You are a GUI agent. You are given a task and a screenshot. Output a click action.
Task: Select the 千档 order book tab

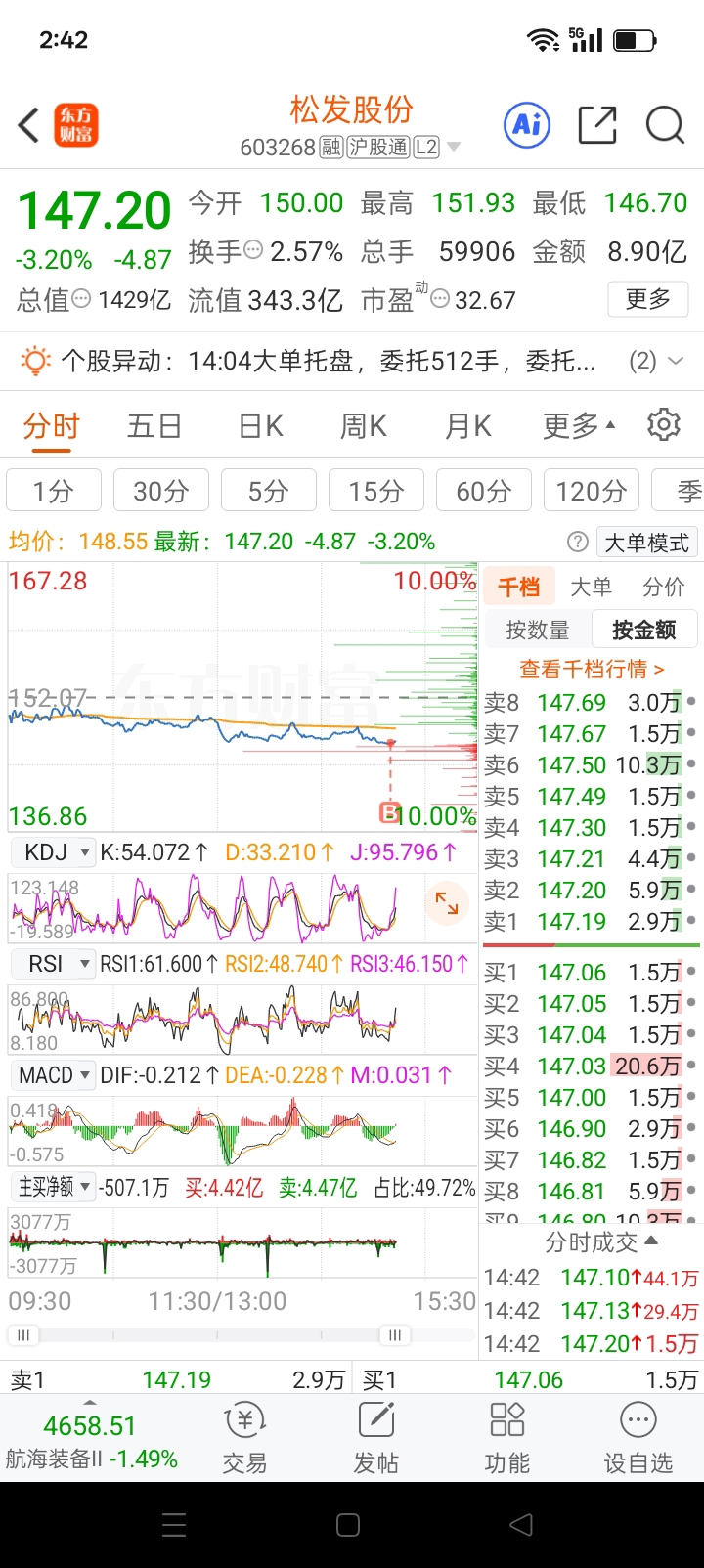(x=518, y=587)
